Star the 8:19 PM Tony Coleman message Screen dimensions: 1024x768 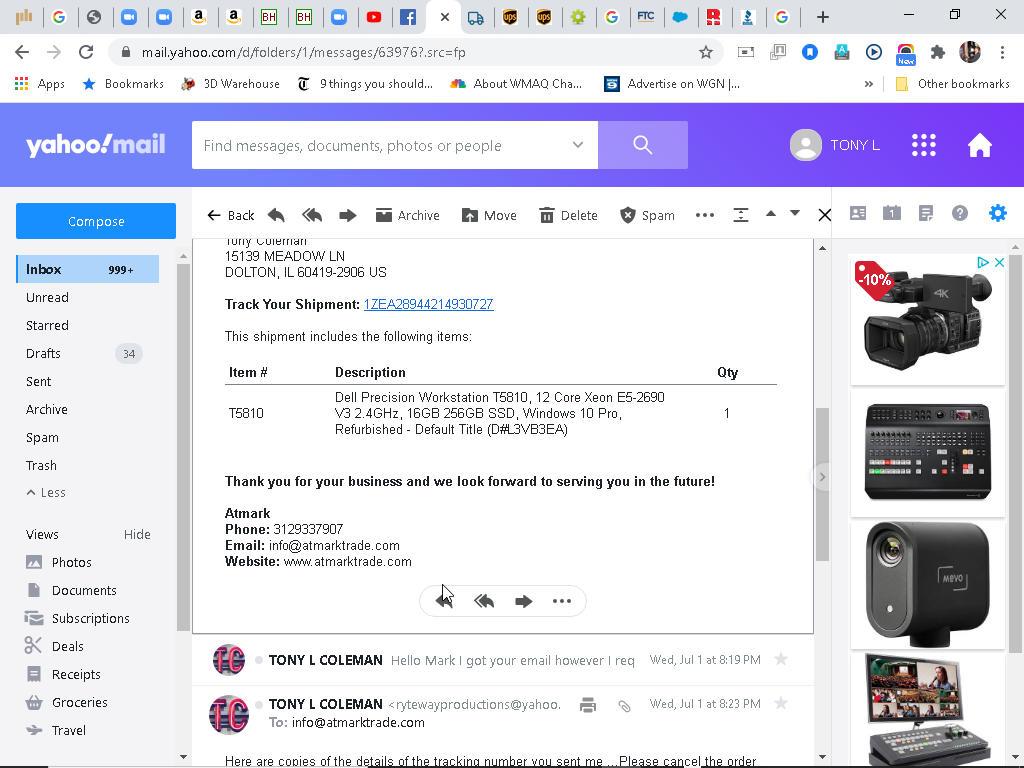(x=780, y=660)
